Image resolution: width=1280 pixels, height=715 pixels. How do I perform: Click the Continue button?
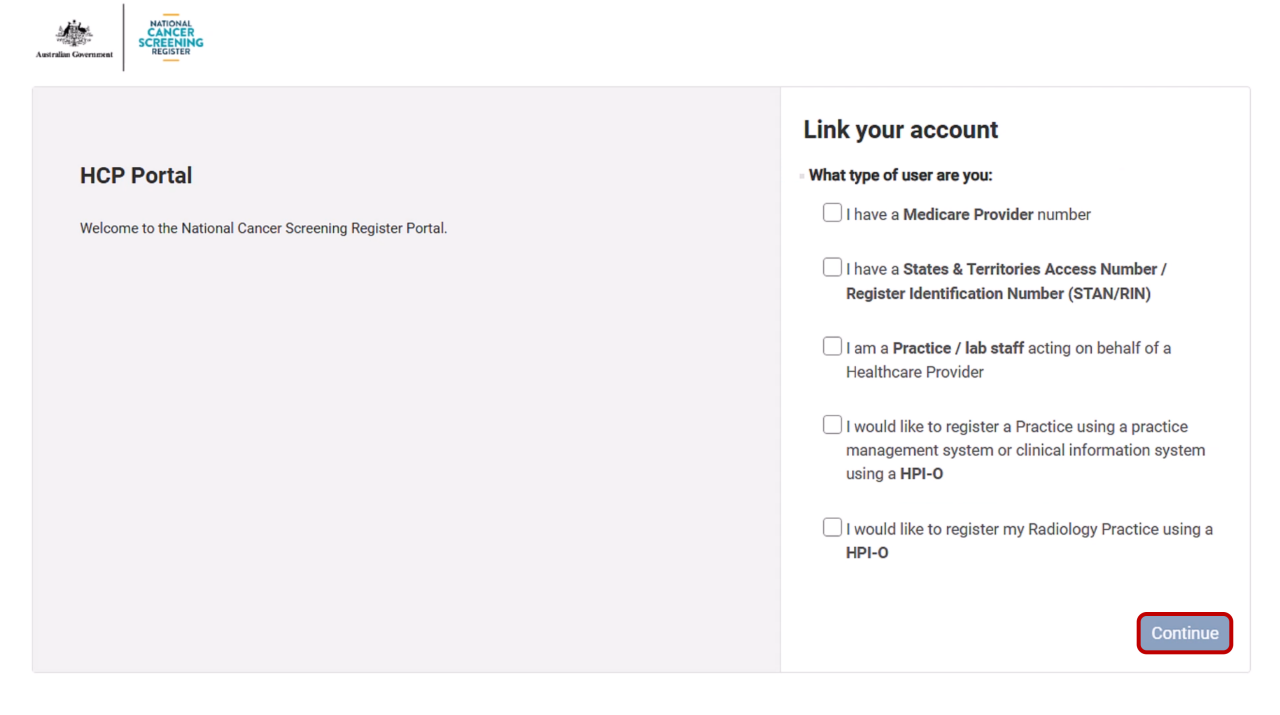click(1185, 633)
